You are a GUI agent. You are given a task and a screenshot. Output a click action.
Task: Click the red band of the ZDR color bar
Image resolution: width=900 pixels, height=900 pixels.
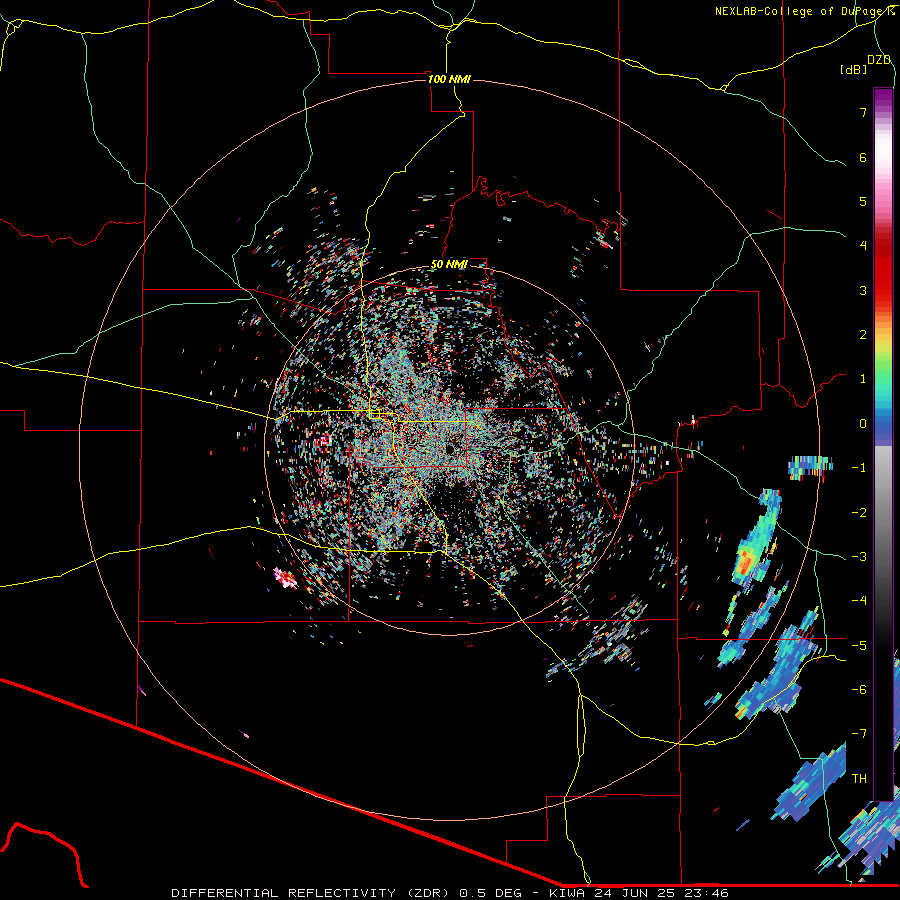[883, 270]
